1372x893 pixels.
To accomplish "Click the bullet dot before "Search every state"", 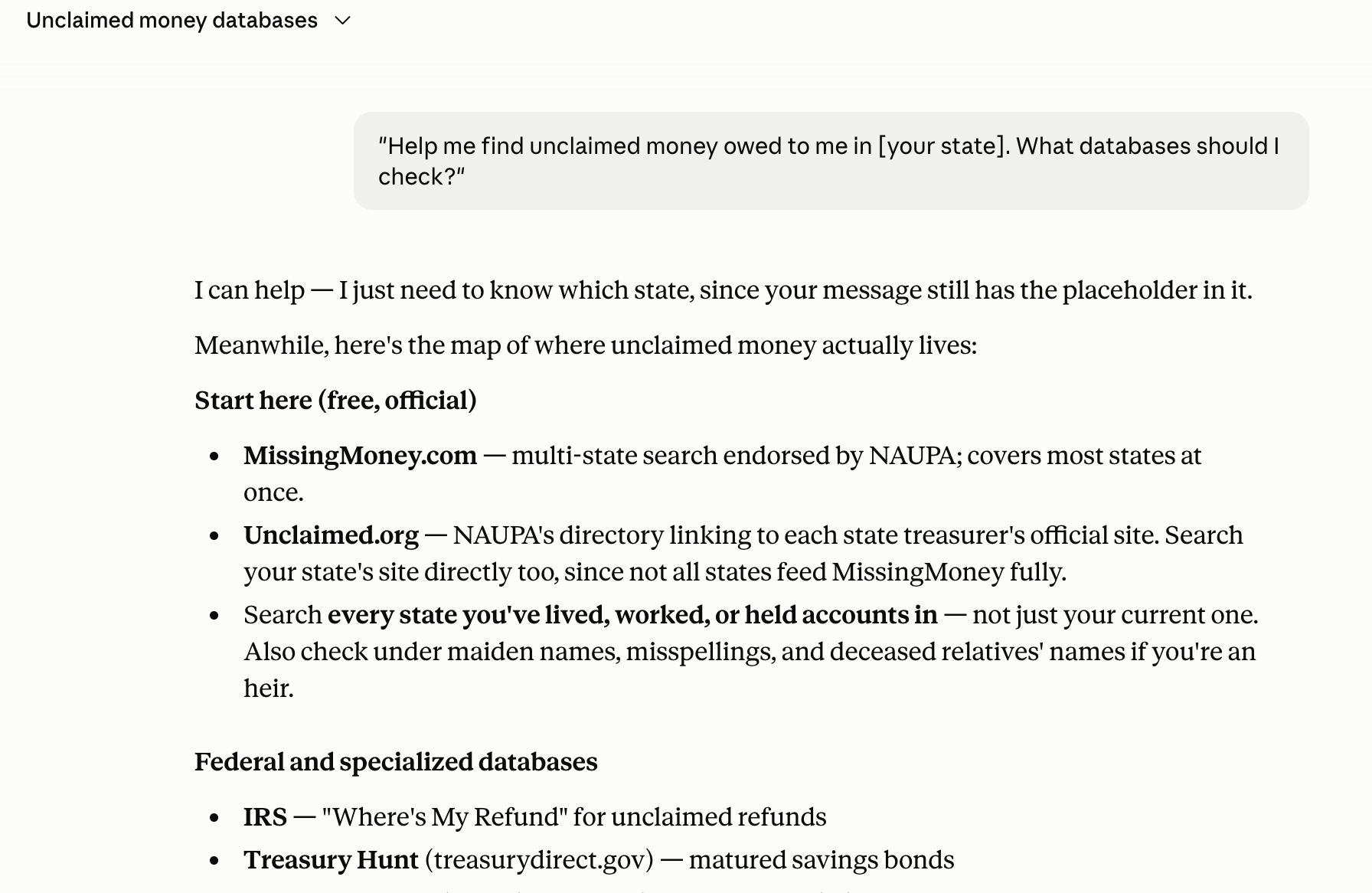I will coord(214,616).
